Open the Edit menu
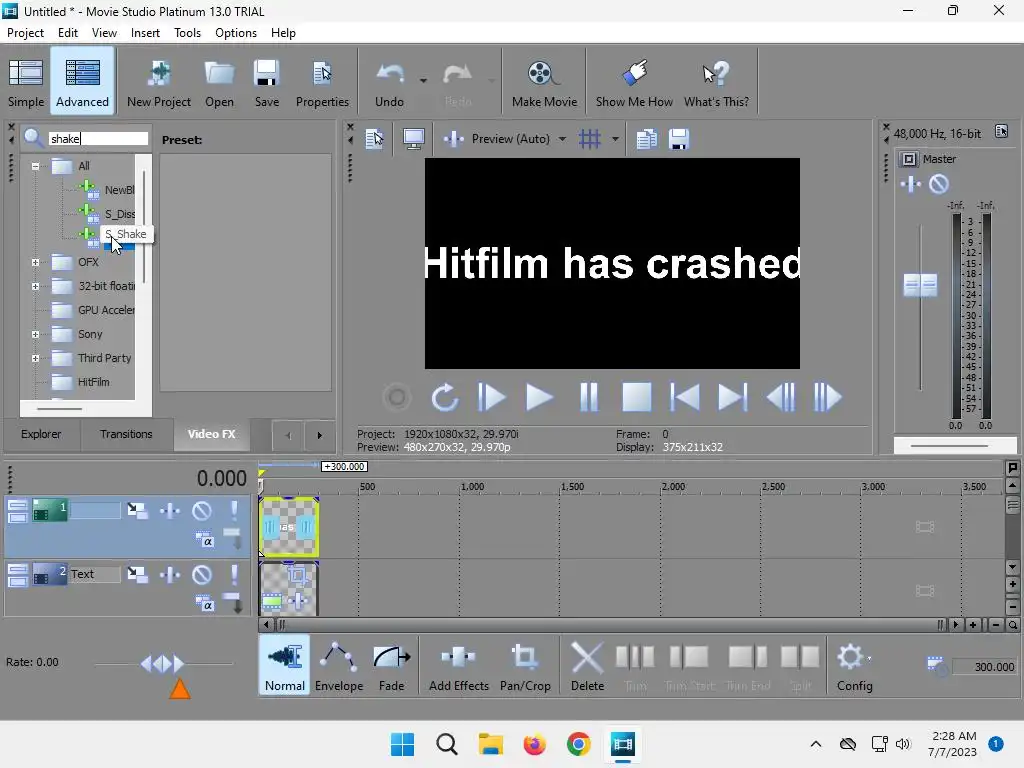This screenshot has width=1024, height=768. click(x=67, y=33)
